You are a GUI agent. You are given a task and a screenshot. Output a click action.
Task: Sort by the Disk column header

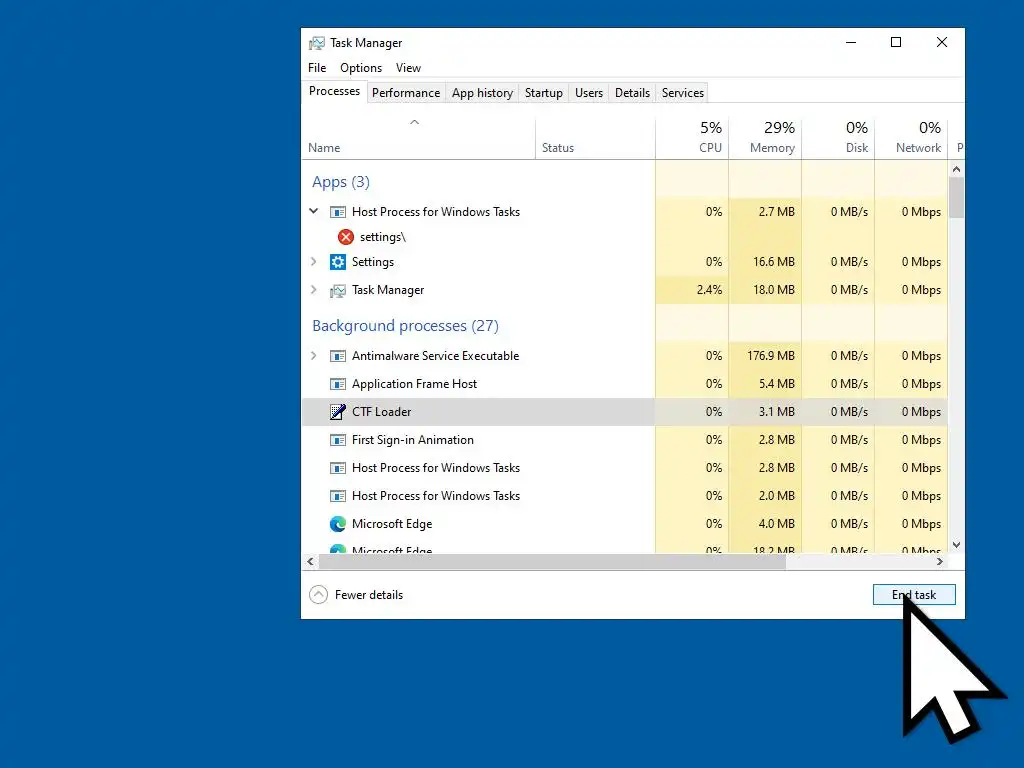coord(838,138)
